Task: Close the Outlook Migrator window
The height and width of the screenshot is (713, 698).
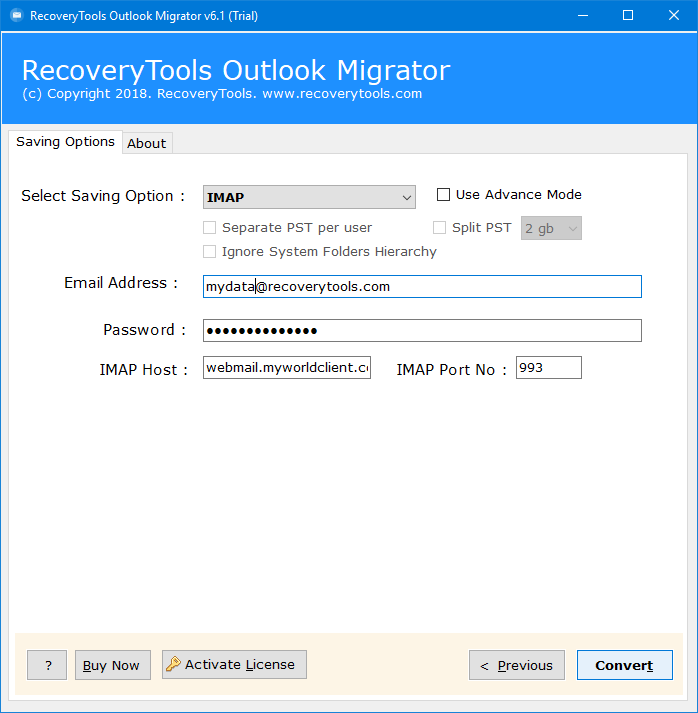Action: [x=674, y=15]
